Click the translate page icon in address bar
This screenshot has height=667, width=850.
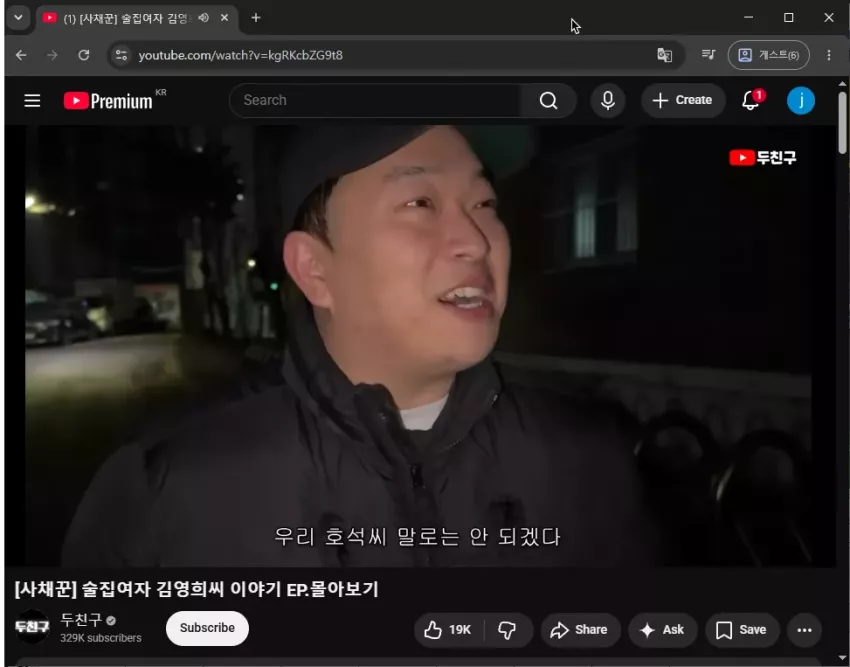(665, 55)
